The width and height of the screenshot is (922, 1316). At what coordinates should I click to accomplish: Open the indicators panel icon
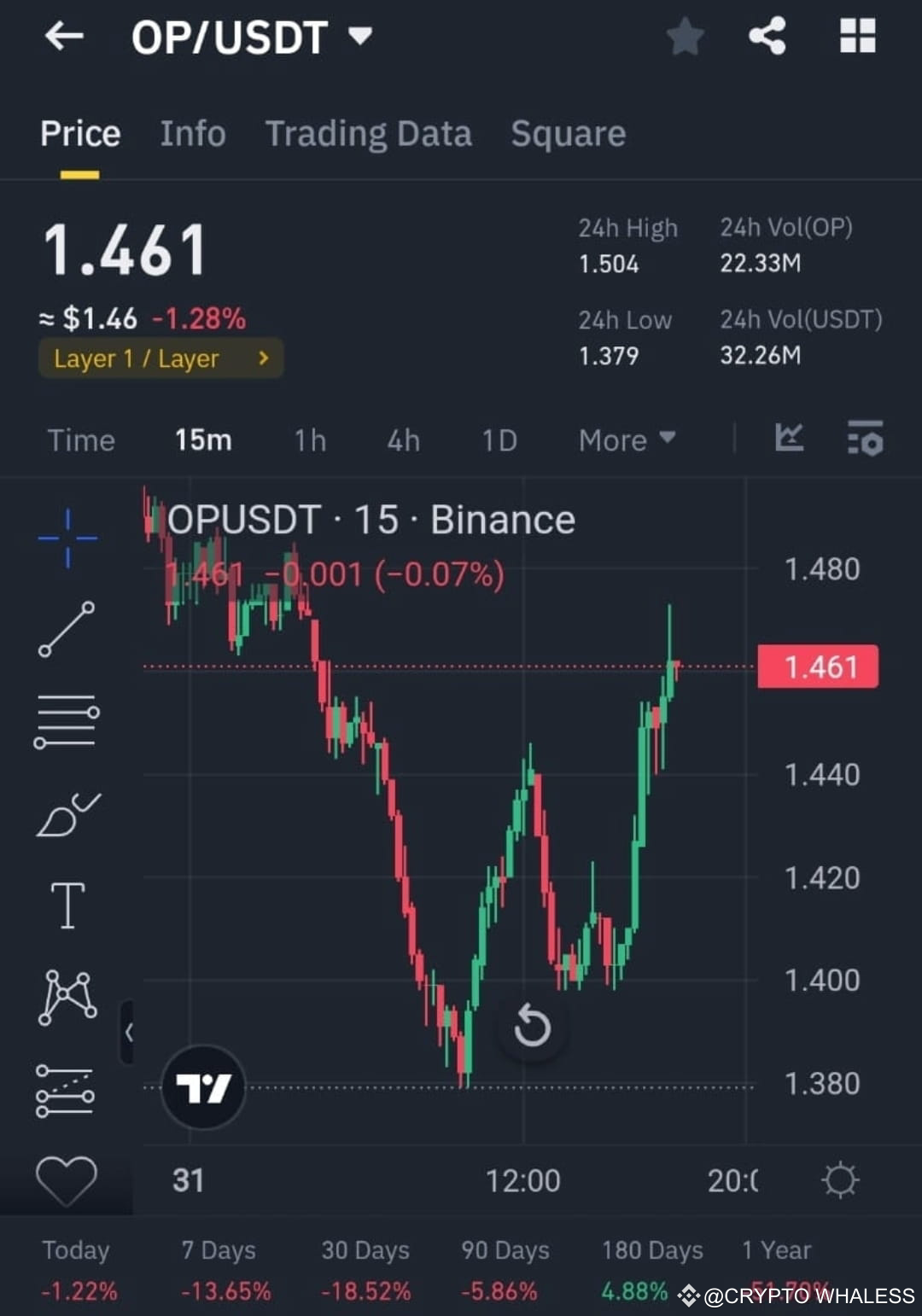tap(865, 440)
